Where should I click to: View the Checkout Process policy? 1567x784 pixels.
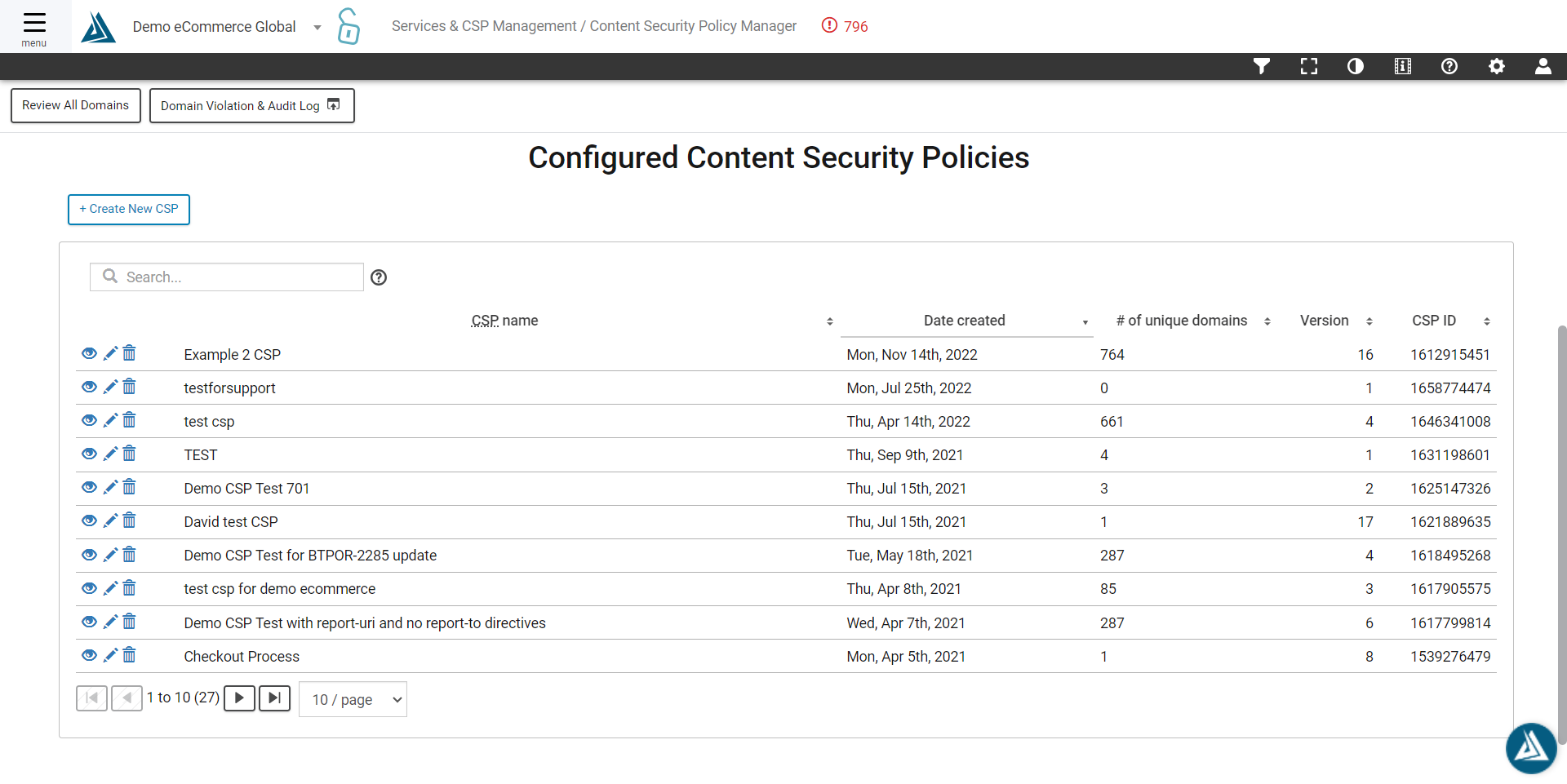point(90,655)
